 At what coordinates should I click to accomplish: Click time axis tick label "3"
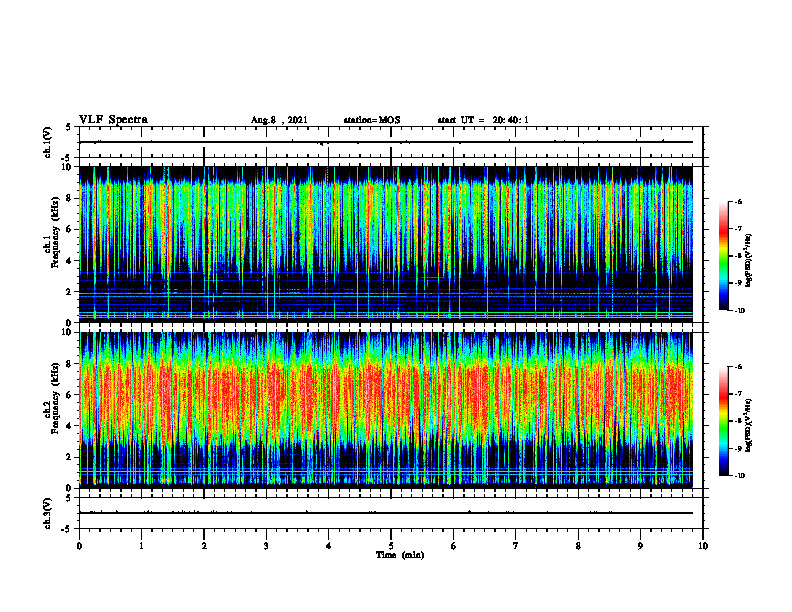click(266, 546)
